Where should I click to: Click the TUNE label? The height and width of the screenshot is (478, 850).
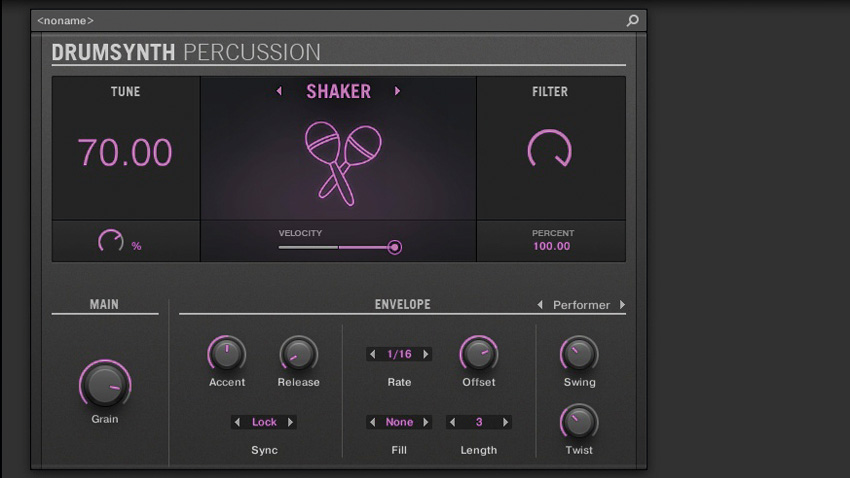tap(126, 92)
